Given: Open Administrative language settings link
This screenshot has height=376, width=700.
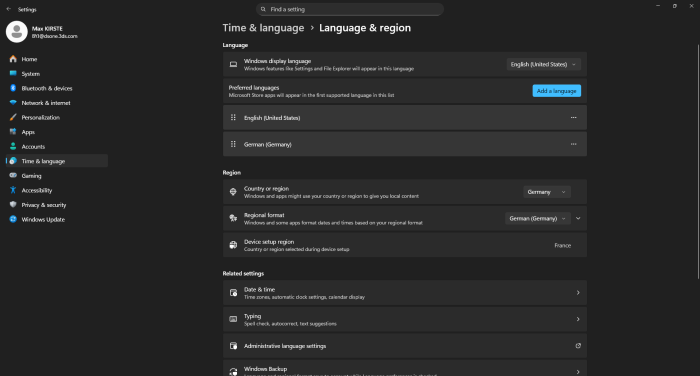Looking at the screenshot, I should [405, 346].
